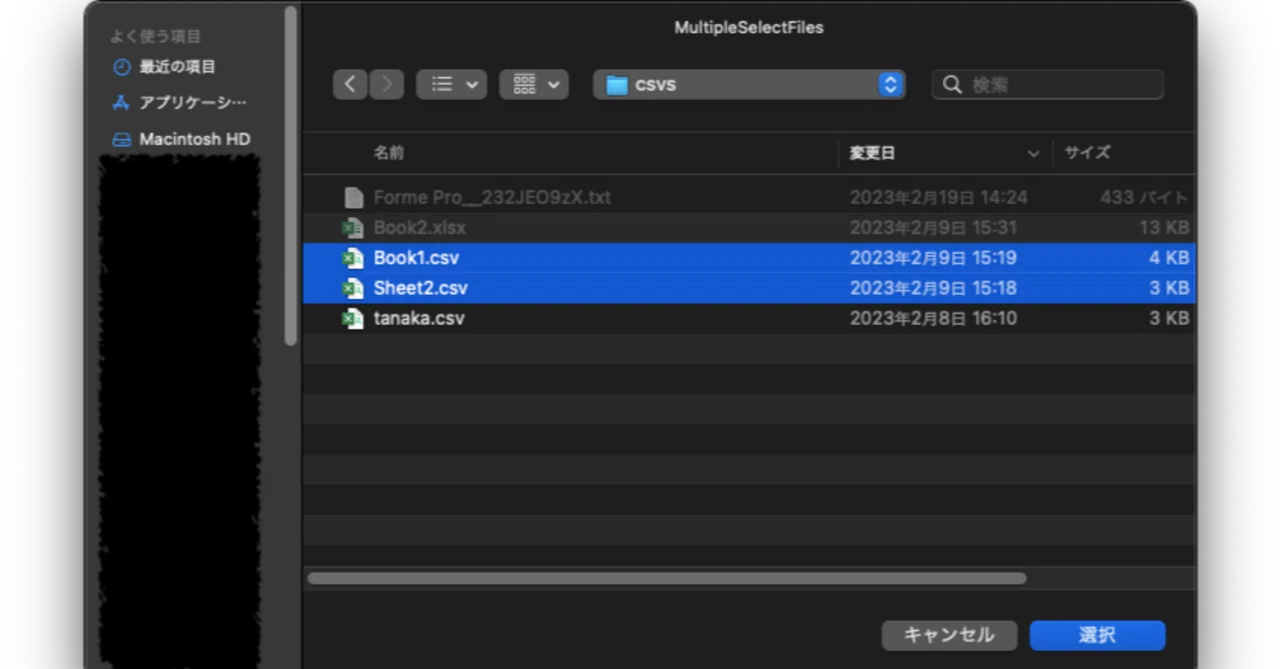
Task: Click the Excel icon beside Book1.csv
Action: [x=352, y=257]
